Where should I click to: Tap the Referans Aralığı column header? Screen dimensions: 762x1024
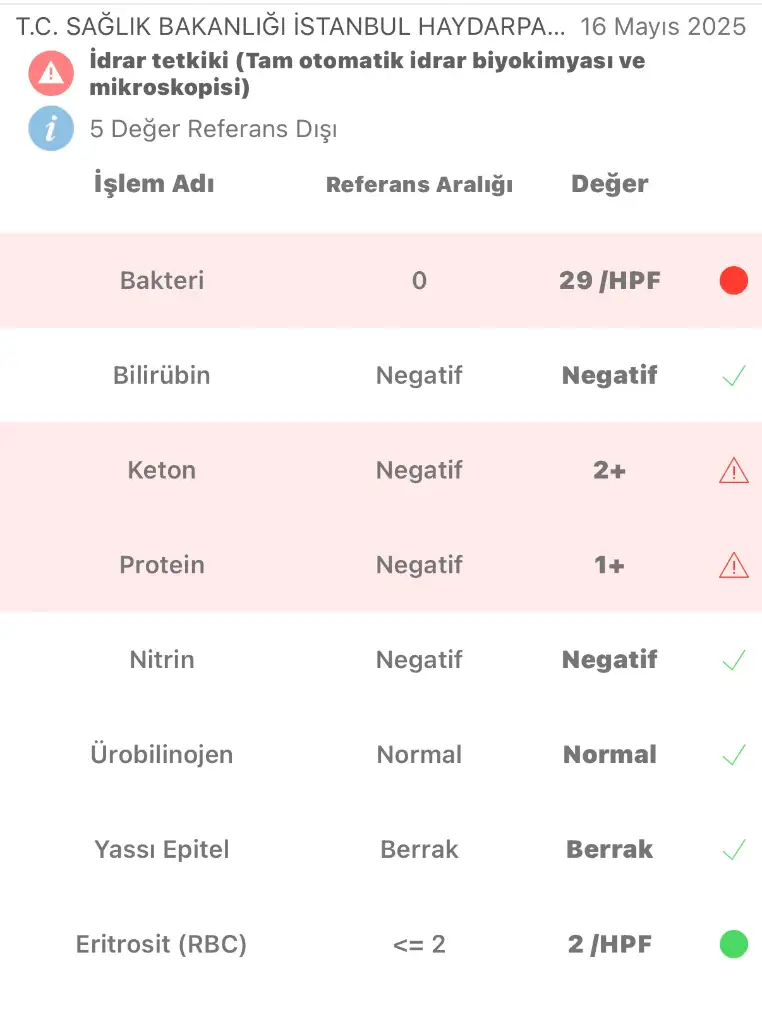tap(419, 185)
